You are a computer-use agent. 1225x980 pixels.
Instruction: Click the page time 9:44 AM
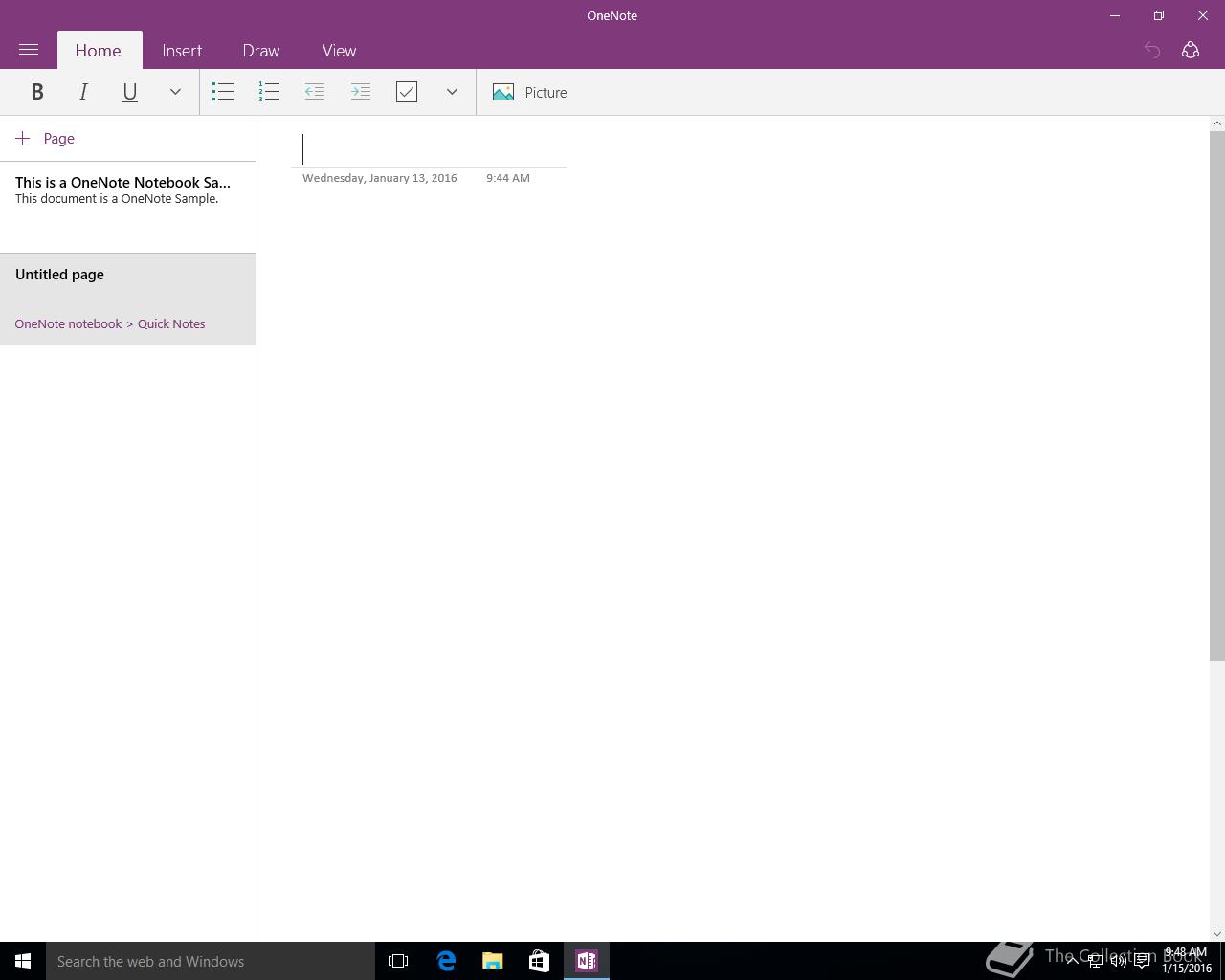pyautogui.click(x=508, y=178)
